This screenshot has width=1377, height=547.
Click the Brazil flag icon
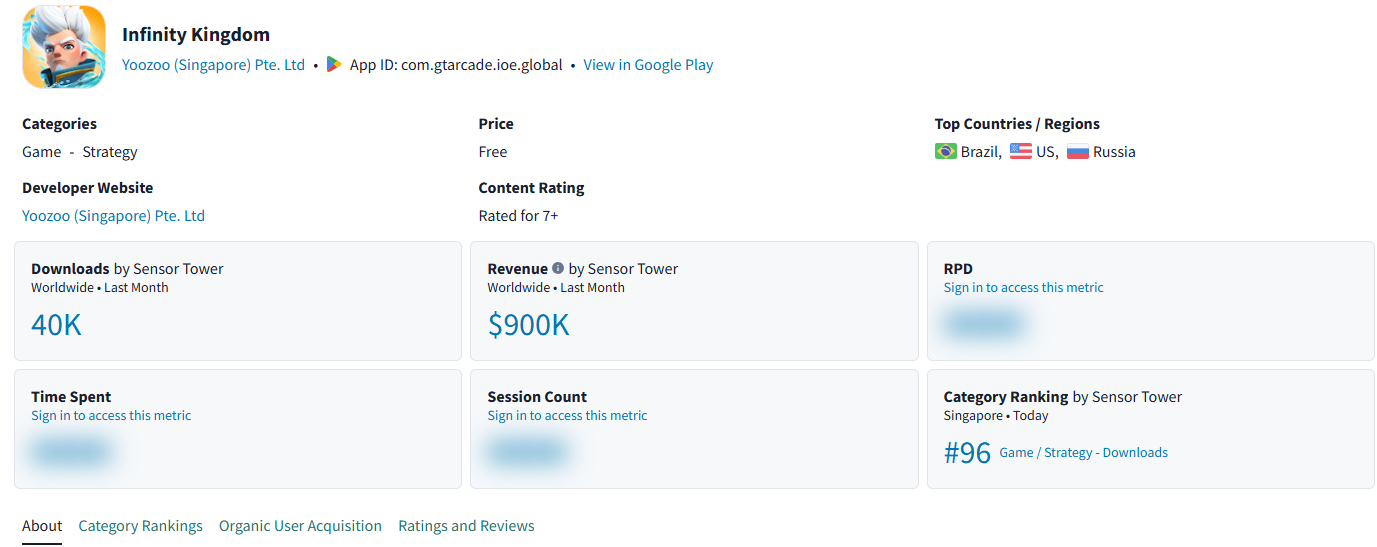(x=945, y=152)
